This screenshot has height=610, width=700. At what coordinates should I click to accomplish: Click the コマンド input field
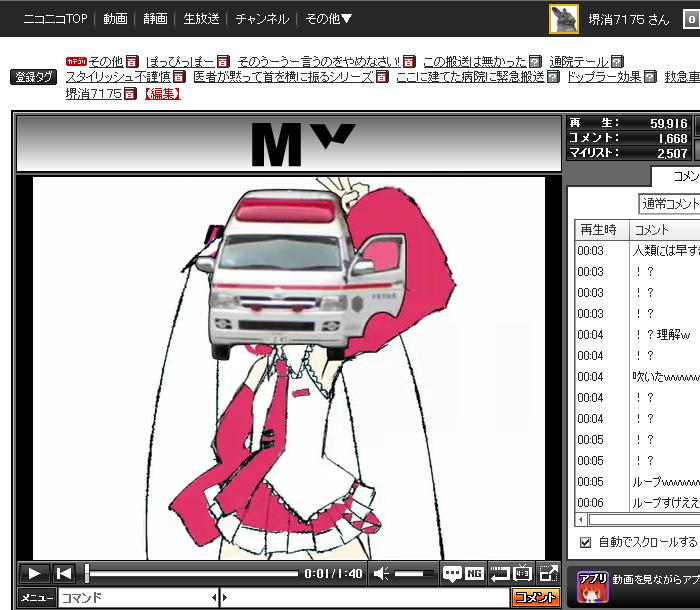[134, 597]
